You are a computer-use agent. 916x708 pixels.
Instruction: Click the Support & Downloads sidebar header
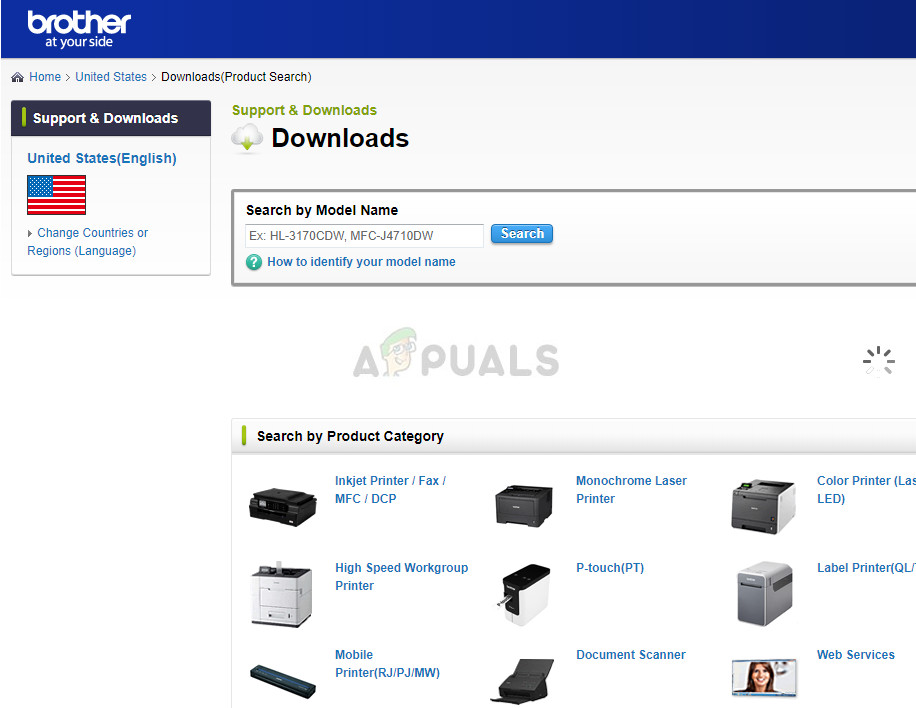coord(111,118)
